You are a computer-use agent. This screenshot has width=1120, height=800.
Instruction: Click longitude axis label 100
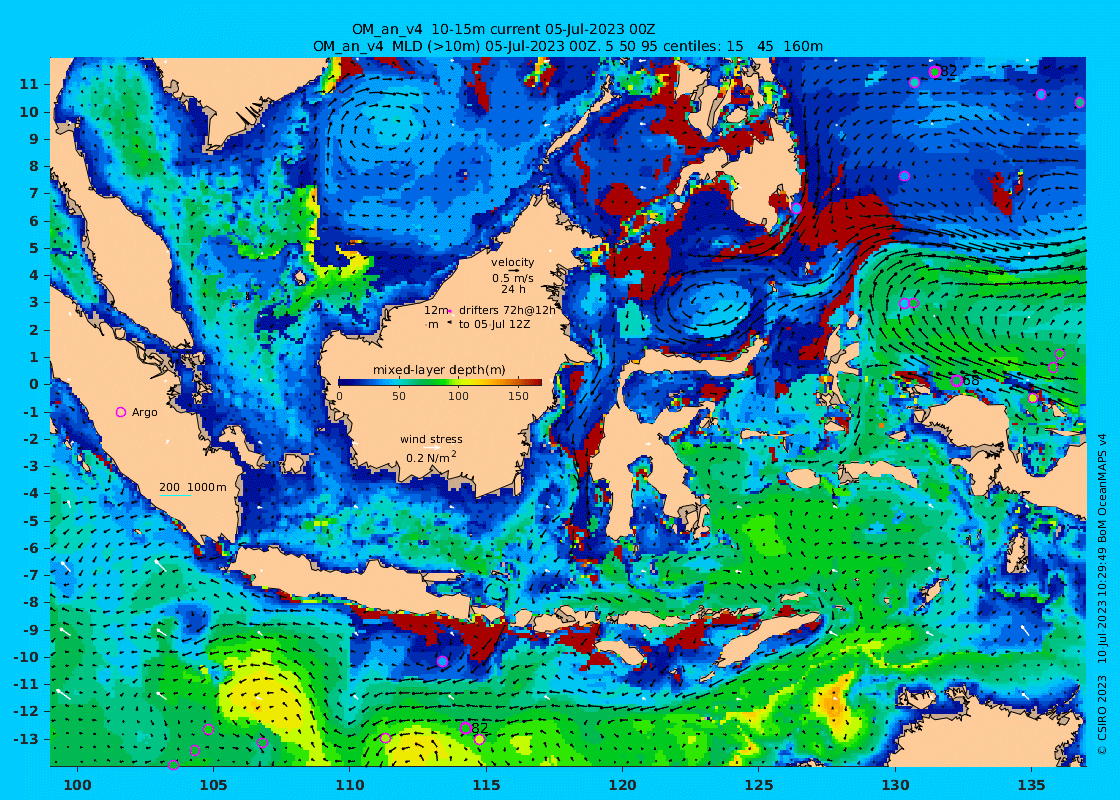(77, 785)
